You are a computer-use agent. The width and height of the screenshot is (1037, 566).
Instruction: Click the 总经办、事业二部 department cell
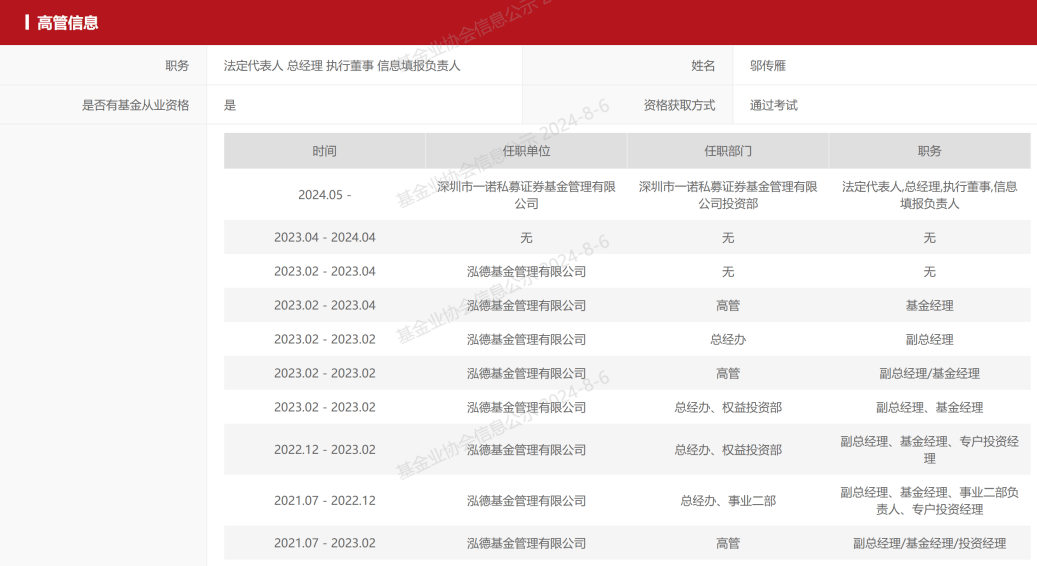pos(728,501)
